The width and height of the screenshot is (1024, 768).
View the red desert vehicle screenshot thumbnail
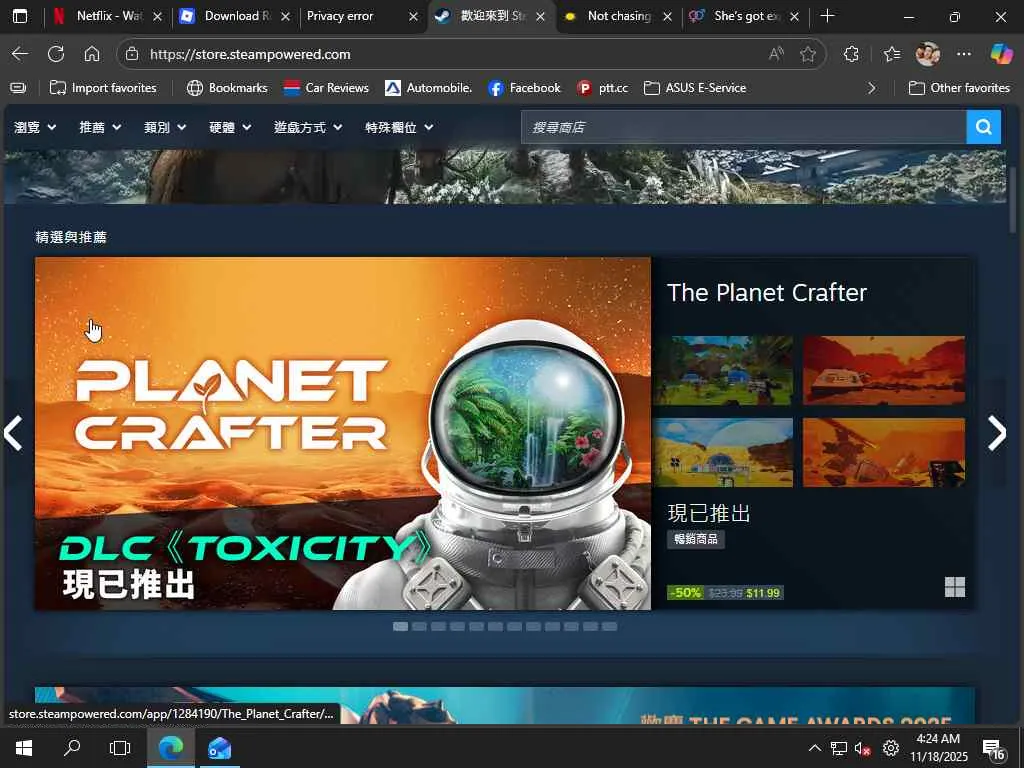tap(884, 370)
